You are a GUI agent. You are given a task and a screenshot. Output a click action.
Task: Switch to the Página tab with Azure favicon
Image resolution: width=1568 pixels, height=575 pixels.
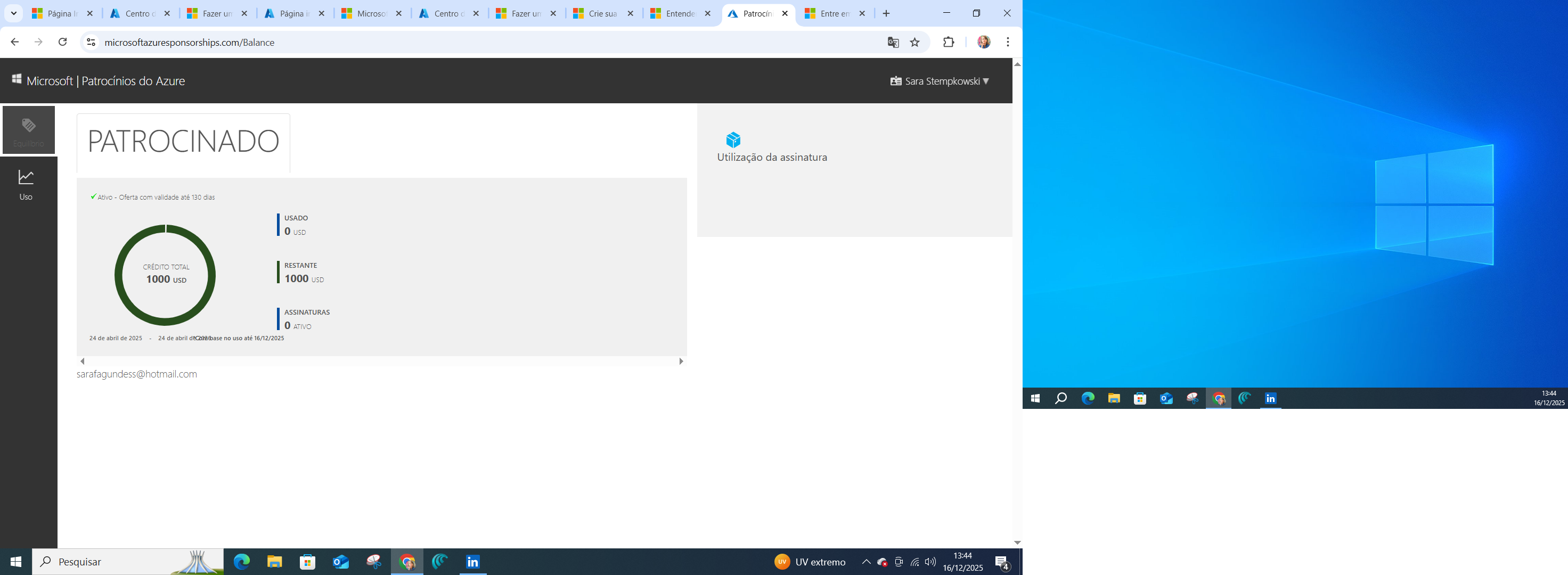295,13
